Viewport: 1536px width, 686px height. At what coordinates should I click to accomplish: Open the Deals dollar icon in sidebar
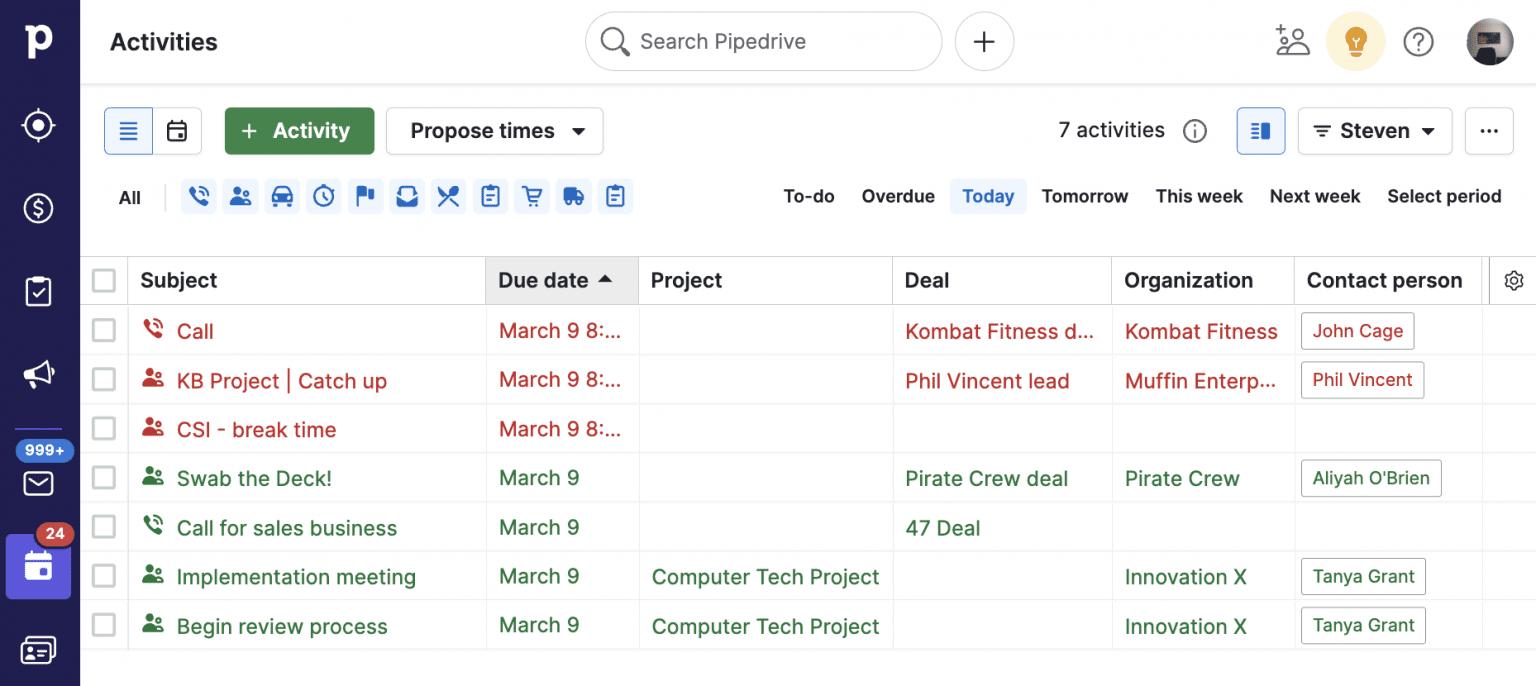(x=39, y=208)
